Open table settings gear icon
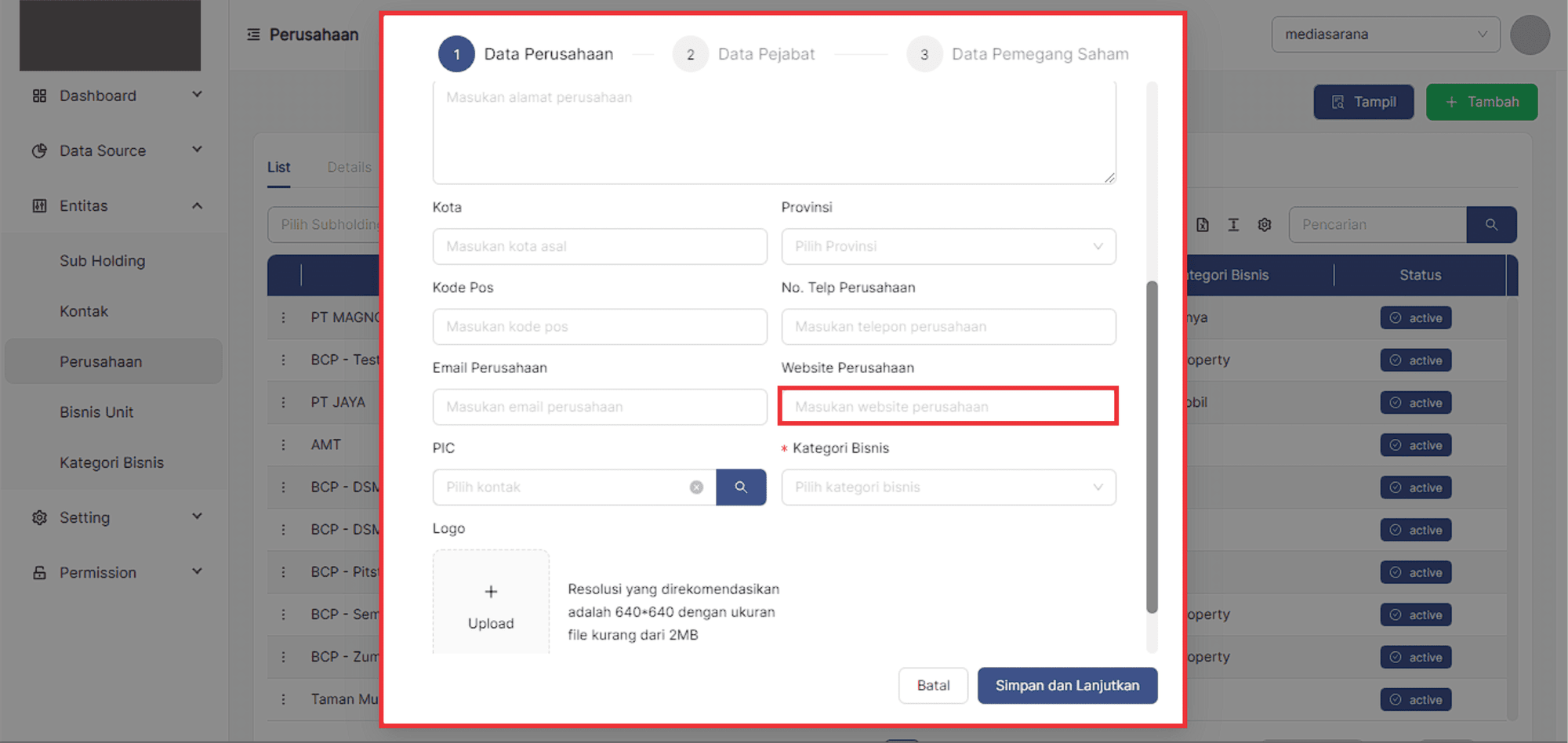The width and height of the screenshot is (1568, 743). 1265,225
